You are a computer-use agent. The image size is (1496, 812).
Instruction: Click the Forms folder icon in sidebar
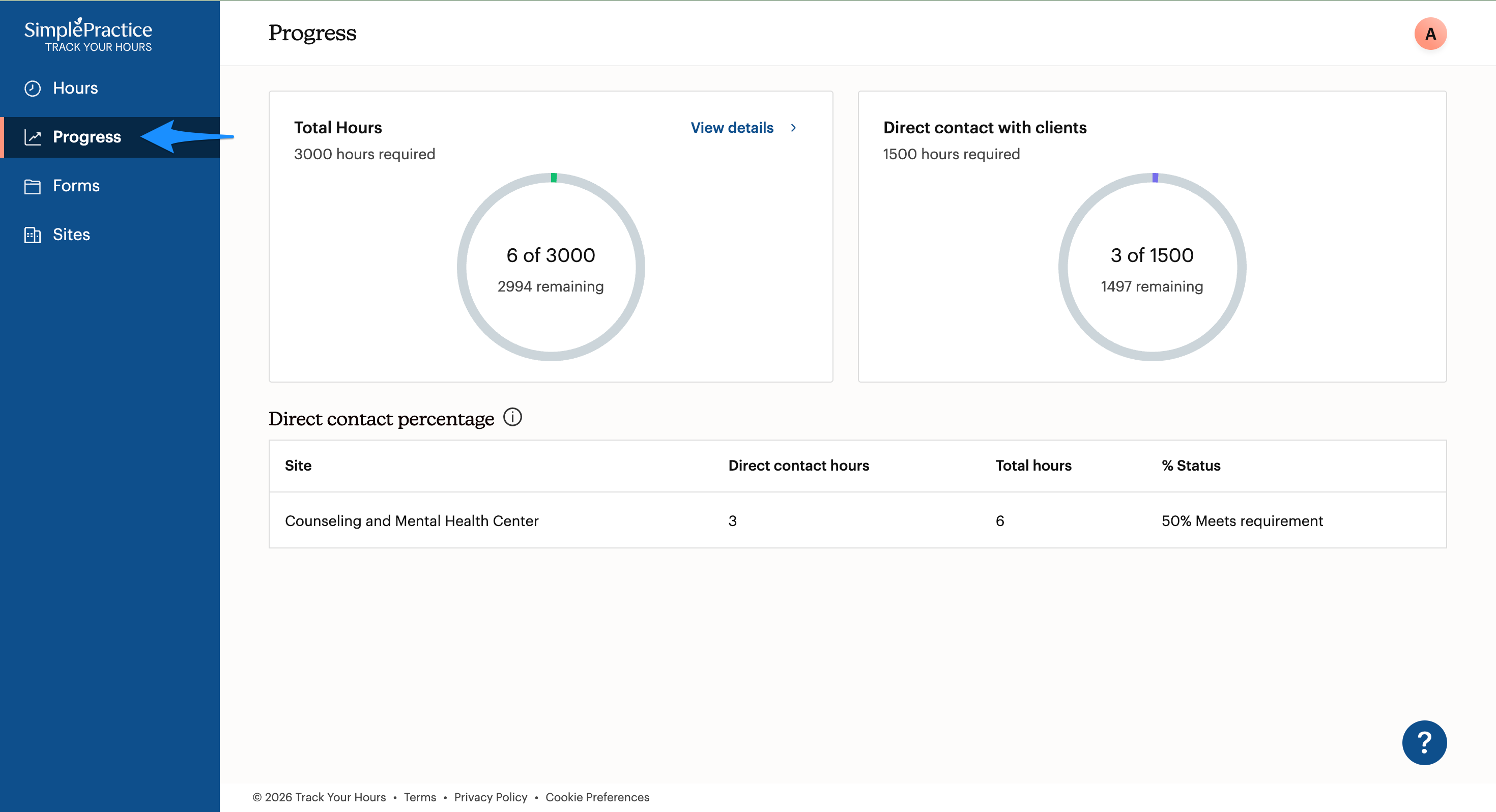[x=33, y=186]
